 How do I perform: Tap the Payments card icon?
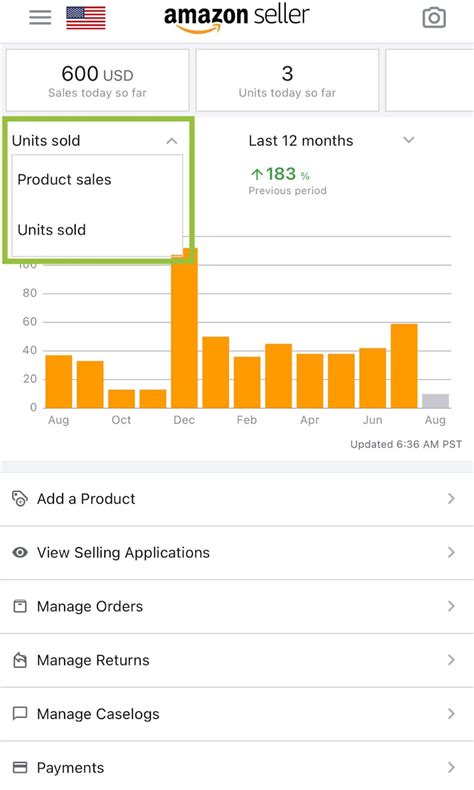[x=20, y=767]
